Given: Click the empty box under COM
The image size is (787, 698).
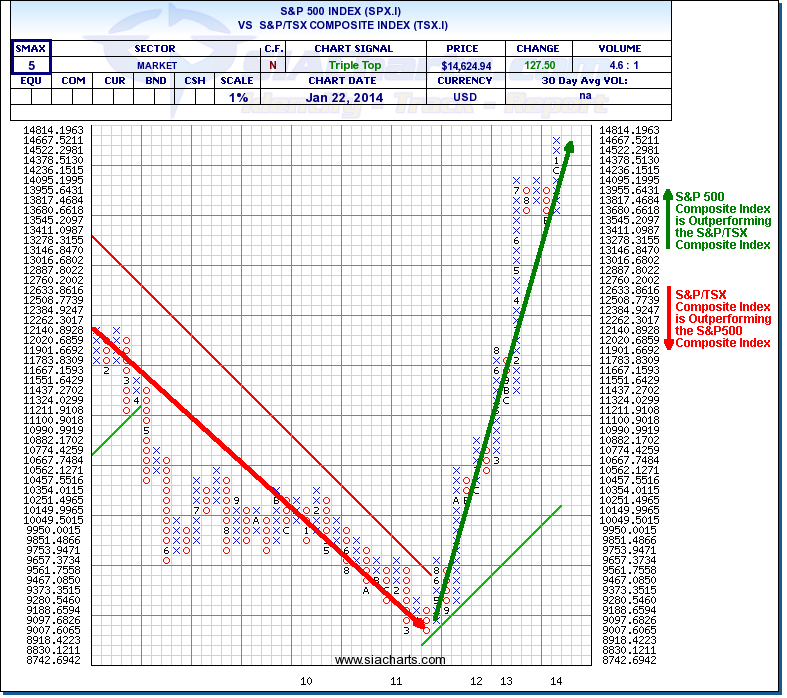Looking at the screenshot, I should point(73,97).
